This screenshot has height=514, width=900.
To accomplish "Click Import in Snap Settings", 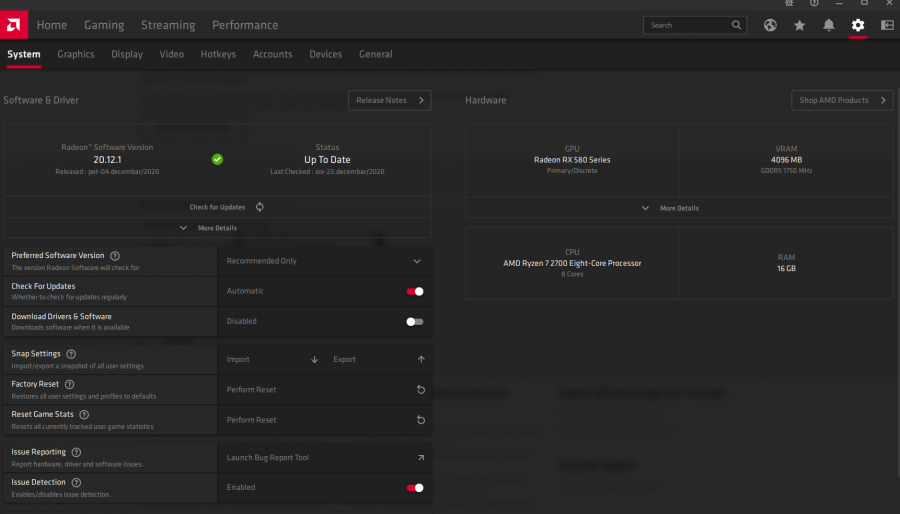I will 238,360.
